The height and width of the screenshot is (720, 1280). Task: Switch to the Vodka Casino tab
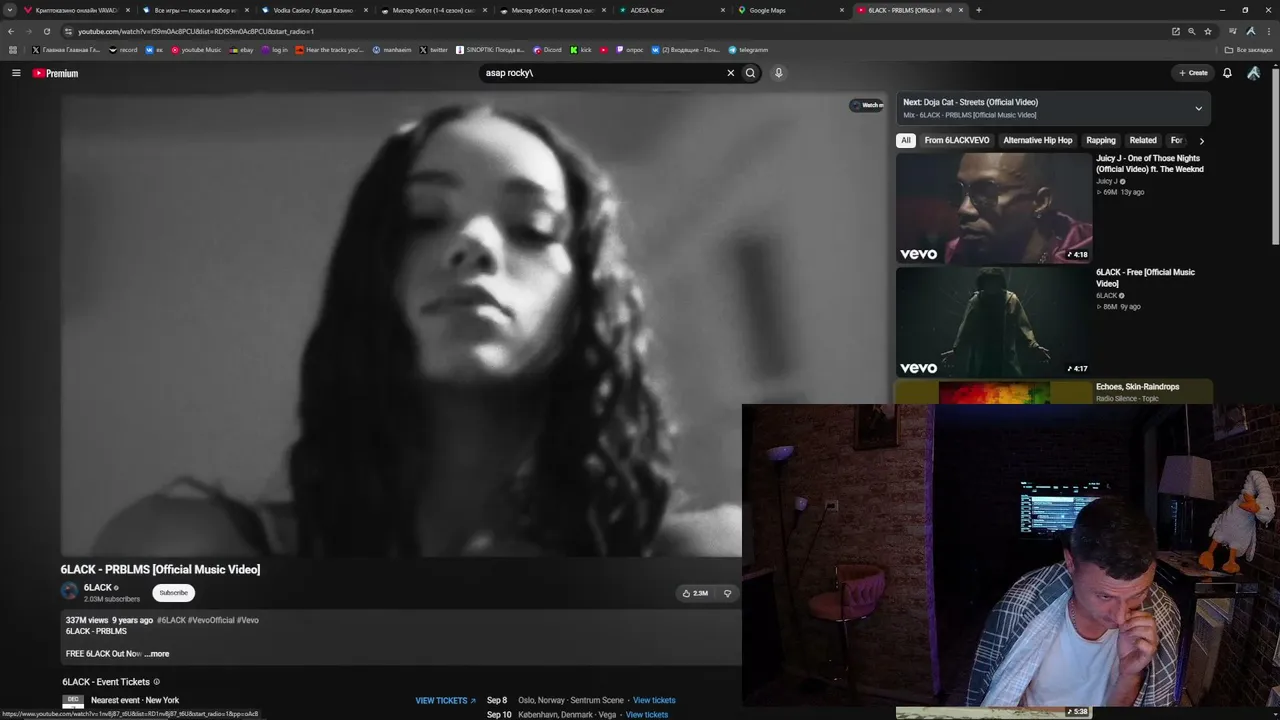click(x=314, y=10)
